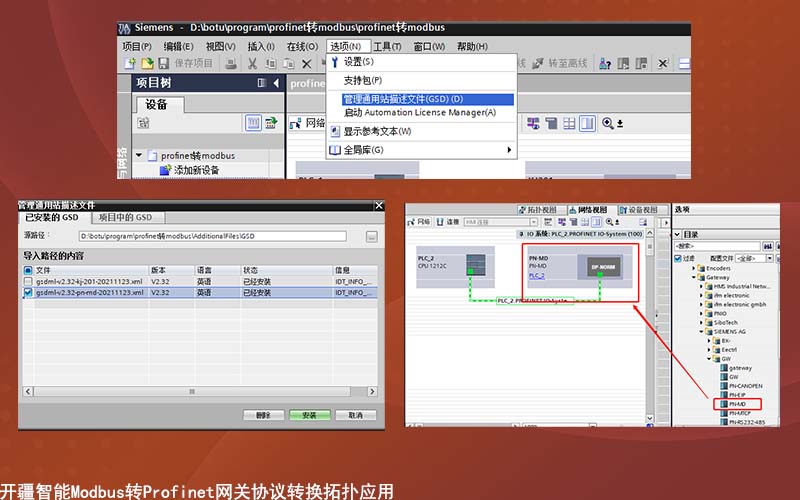
Task: Uncheck the gsdml-v2.32-pn-md file checkbox
Action: pos(28,292)
